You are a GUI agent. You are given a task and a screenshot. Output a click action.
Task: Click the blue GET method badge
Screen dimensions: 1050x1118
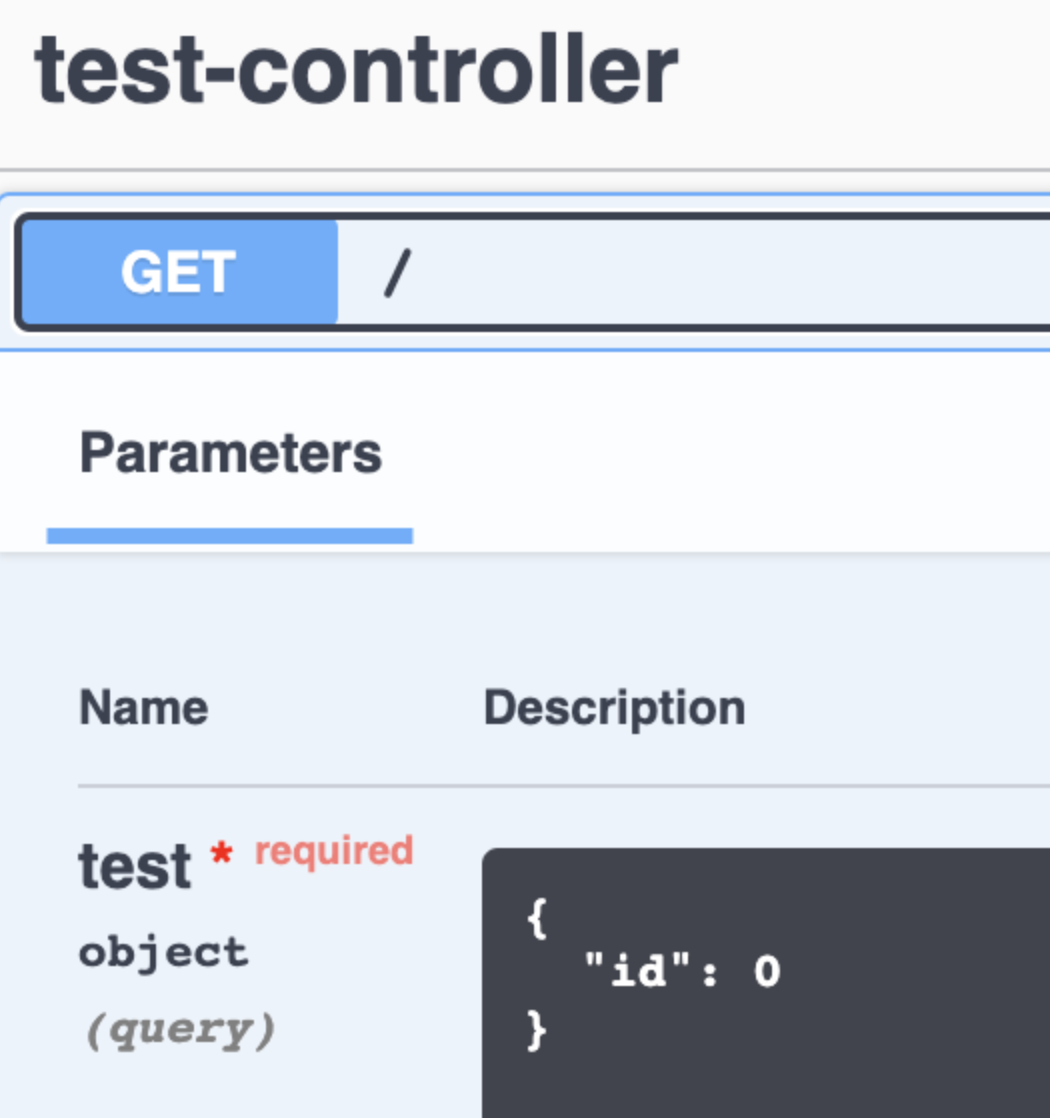179,272
